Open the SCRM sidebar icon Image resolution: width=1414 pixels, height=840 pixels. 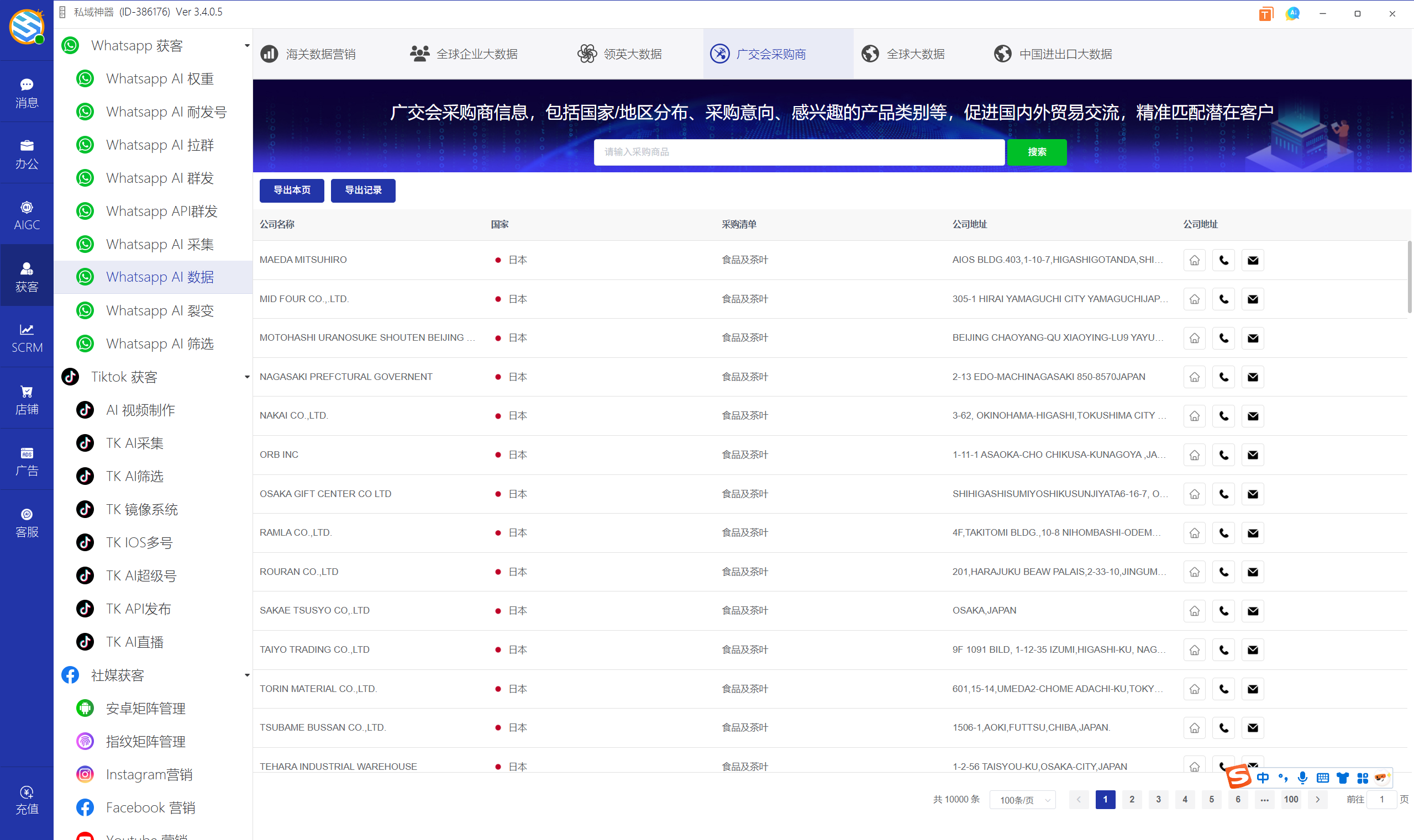[x=27, y=338]
